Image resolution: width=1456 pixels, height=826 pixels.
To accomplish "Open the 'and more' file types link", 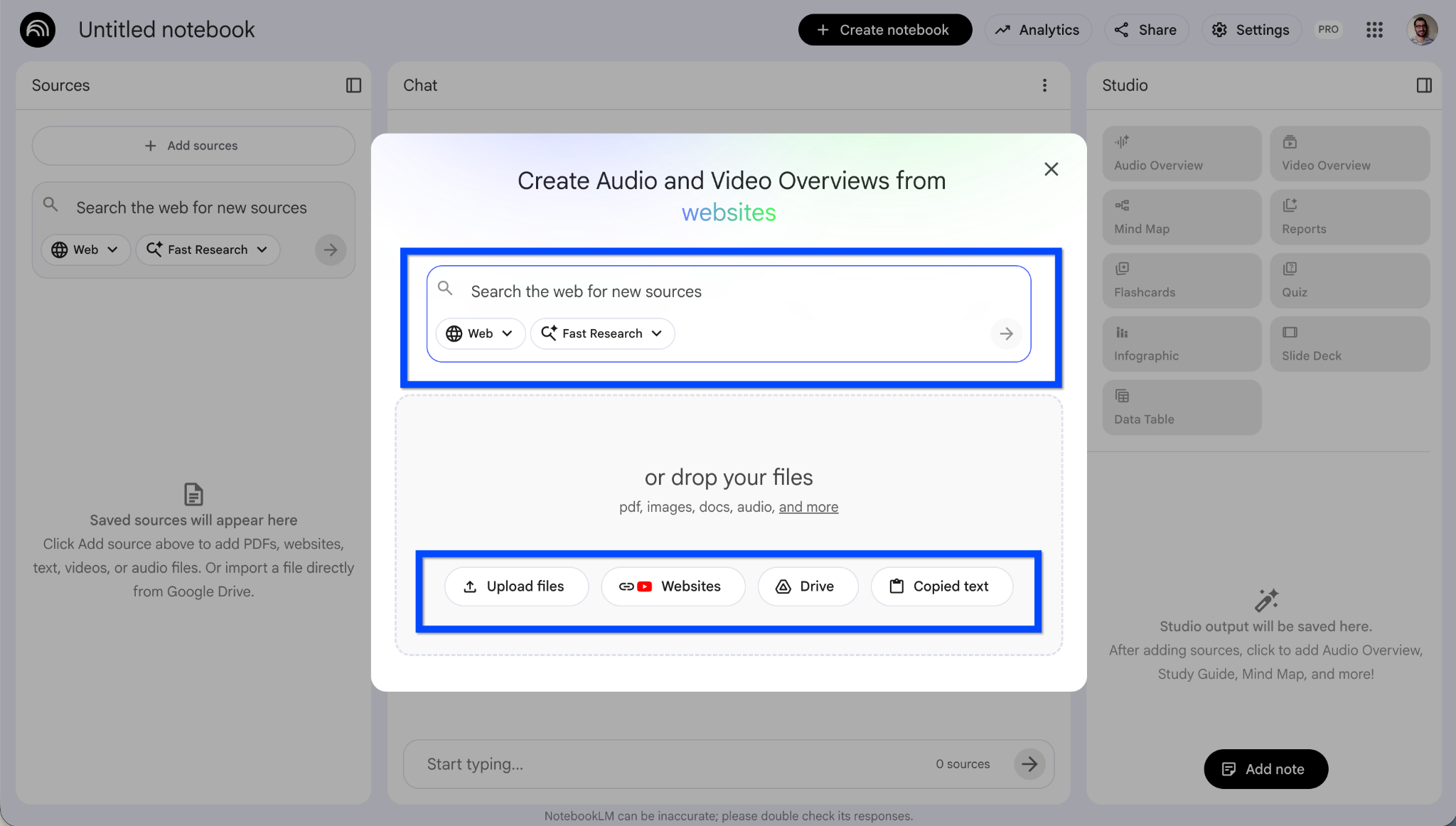I will click(808, 506).
